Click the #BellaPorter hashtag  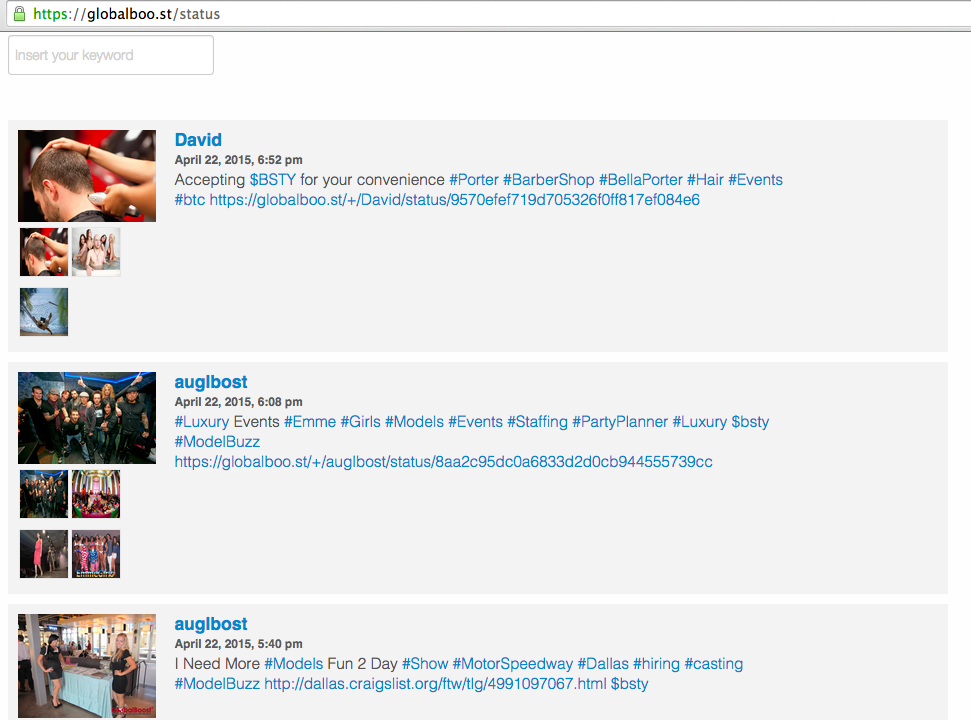click(641, 180)
